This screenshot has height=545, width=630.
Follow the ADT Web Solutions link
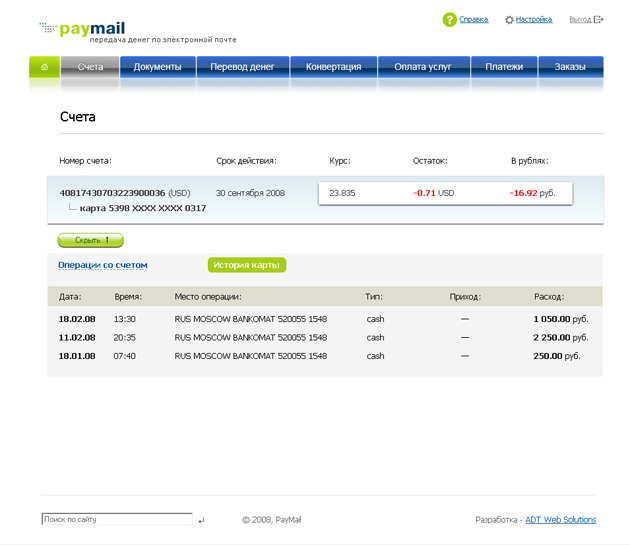coord(560,520)
